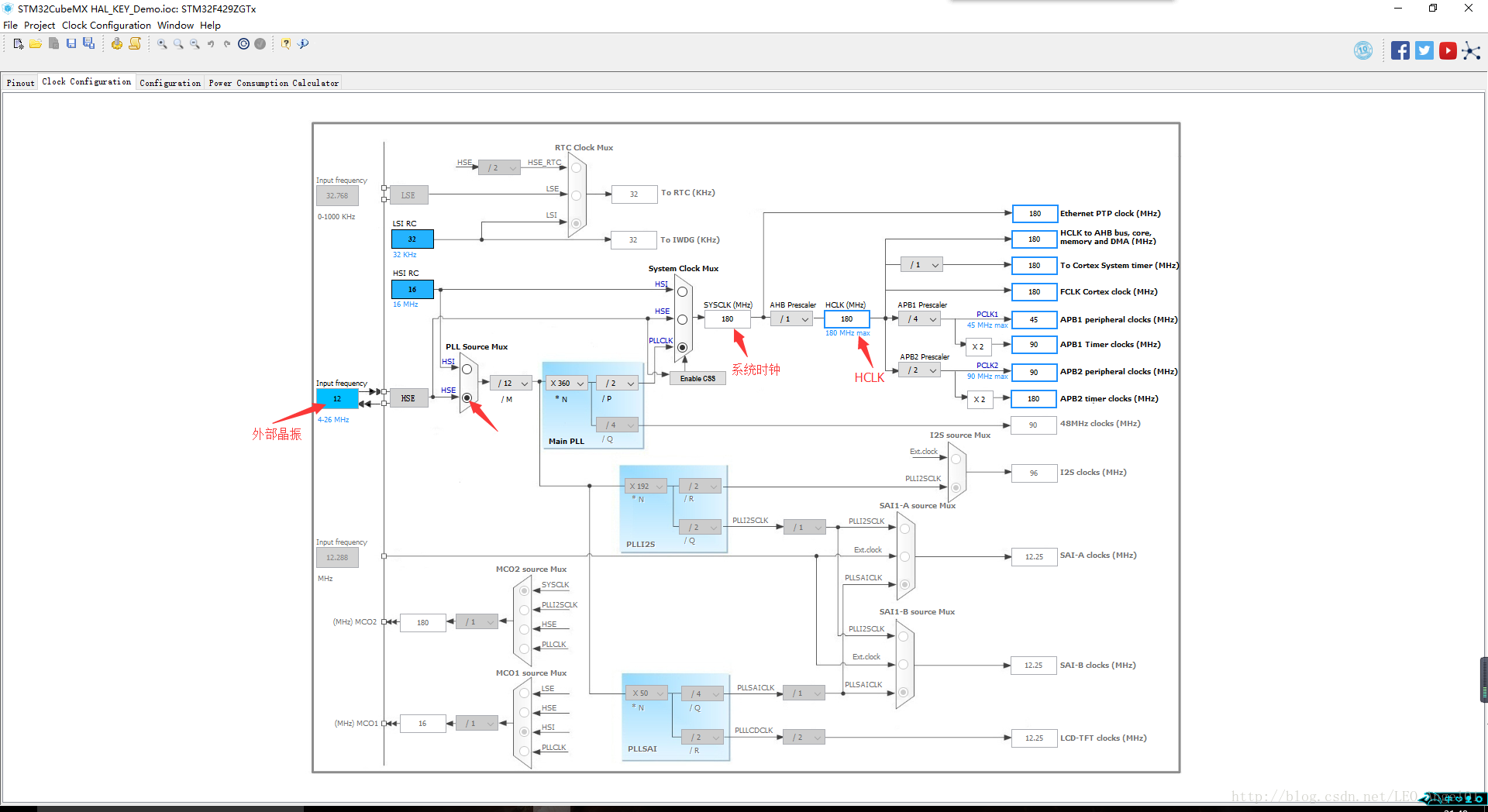The width and height of the screenshot is (1488, 812).
Task: Click the APB1 peripheral clocks value 45
Action: click(1034, 319)
